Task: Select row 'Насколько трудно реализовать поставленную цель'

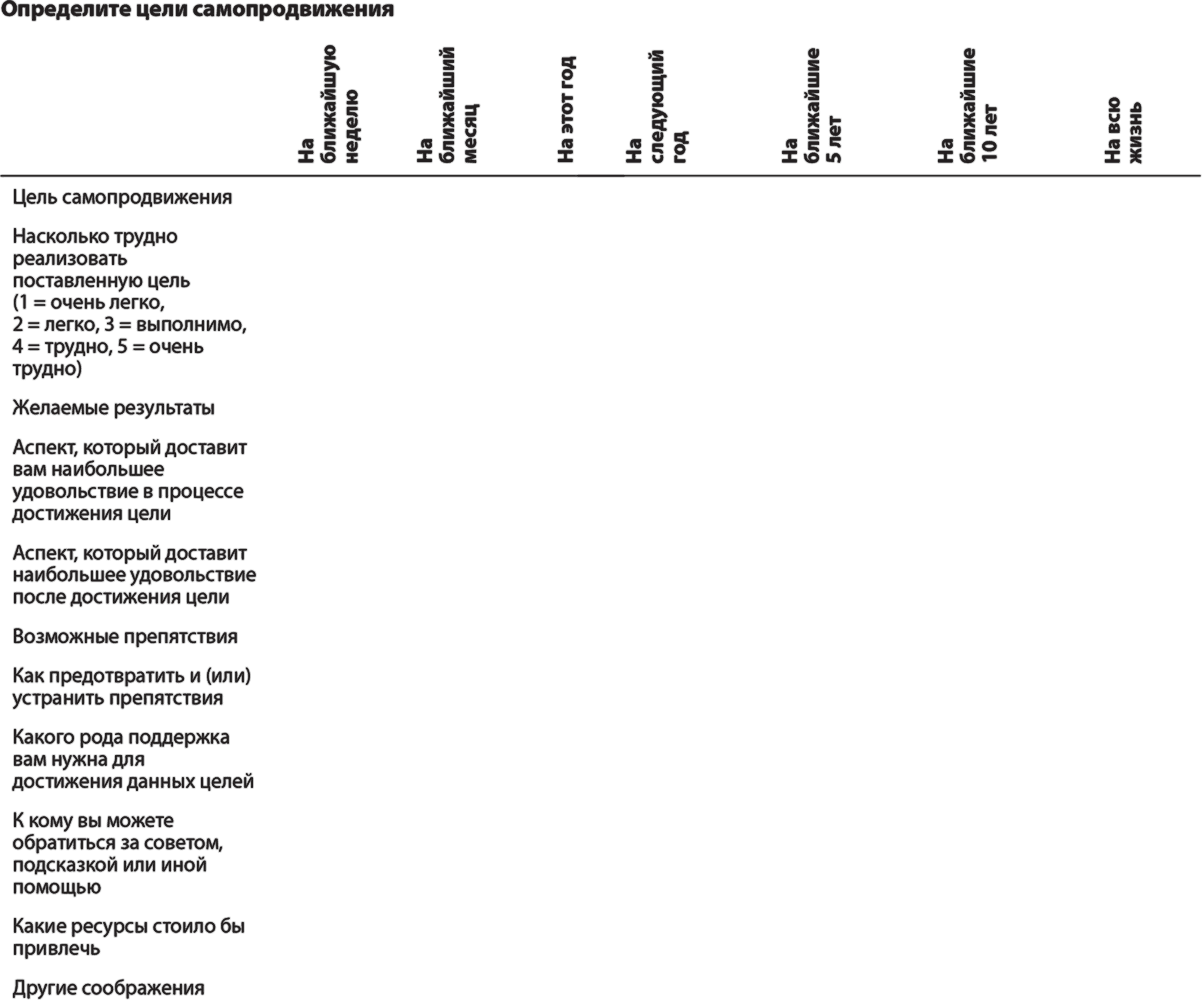Action: [x=130, y=302]
